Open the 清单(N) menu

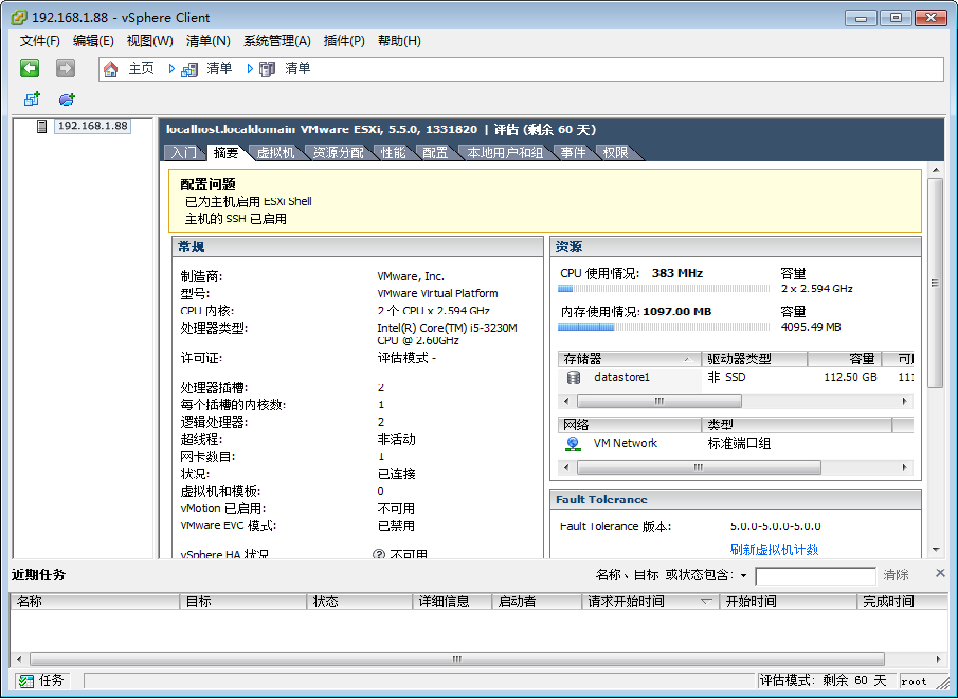[x=208, y=41]
